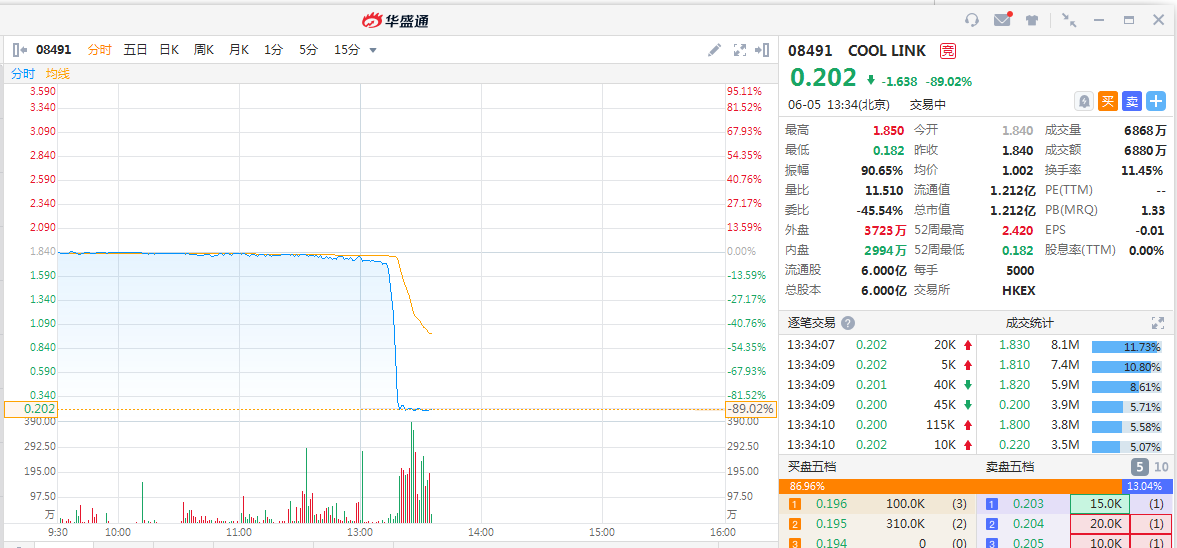Screen dimensions: 1177x548
Task: Click bid level 2 price 0.195
Action: click(831, 524)
